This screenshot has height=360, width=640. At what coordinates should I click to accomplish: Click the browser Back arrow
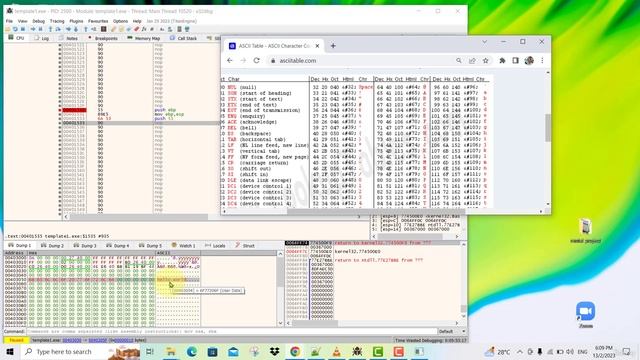point(230,60)
